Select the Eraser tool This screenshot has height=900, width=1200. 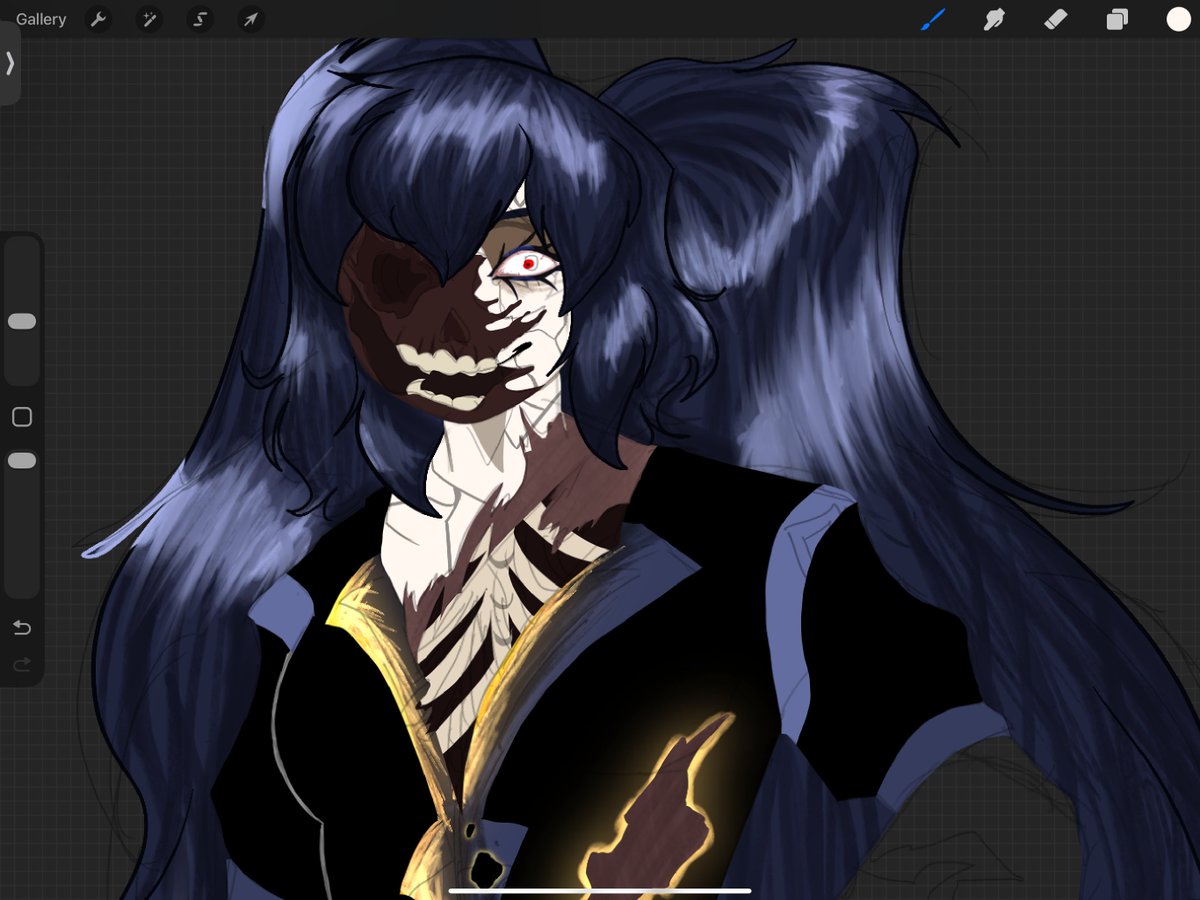[1055, 19]
